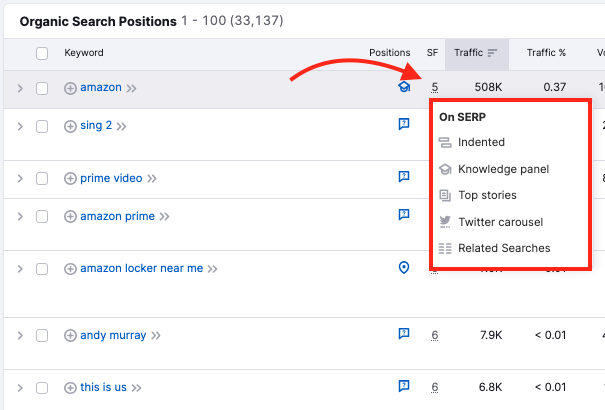Click the SERP feature icon in this is us row
Screen dimensions: 605x410
coord(404,386)
